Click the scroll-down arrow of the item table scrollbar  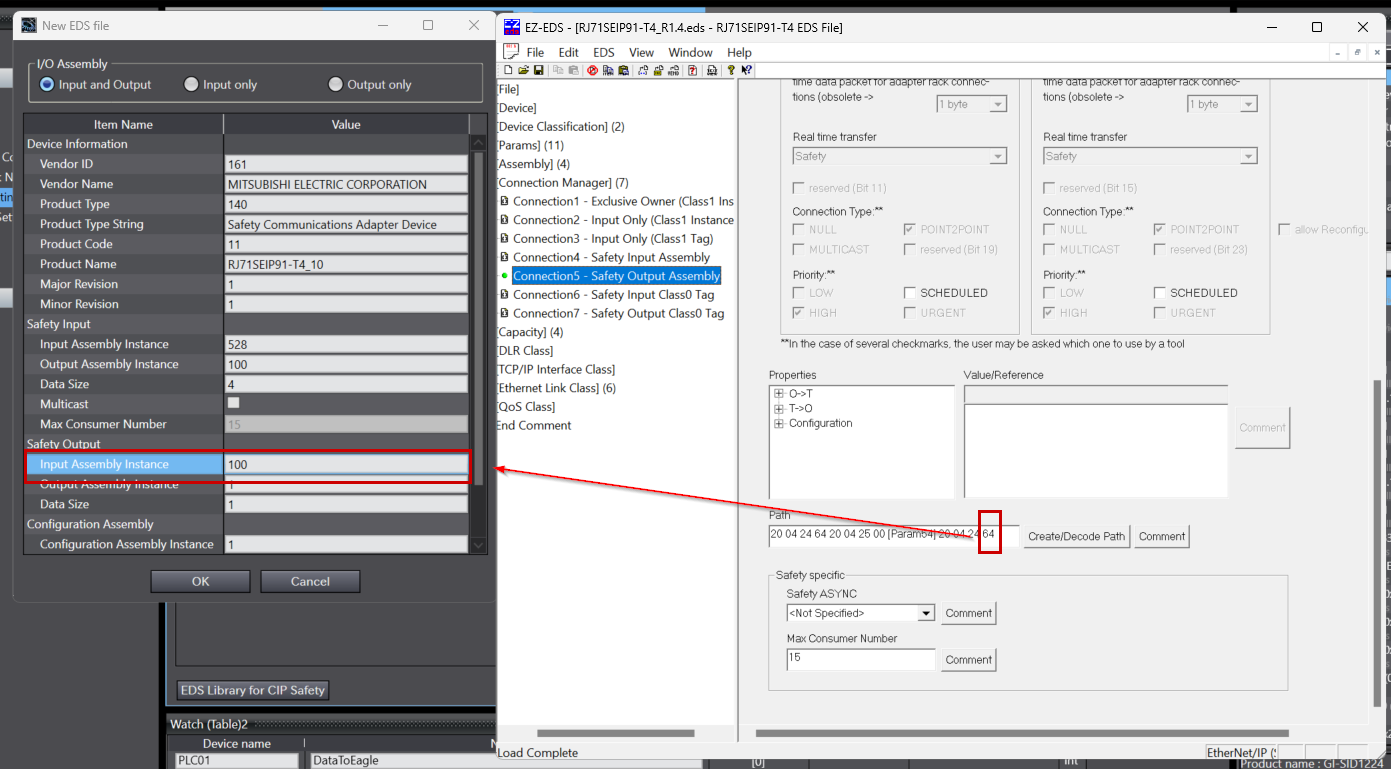(478, 545)
